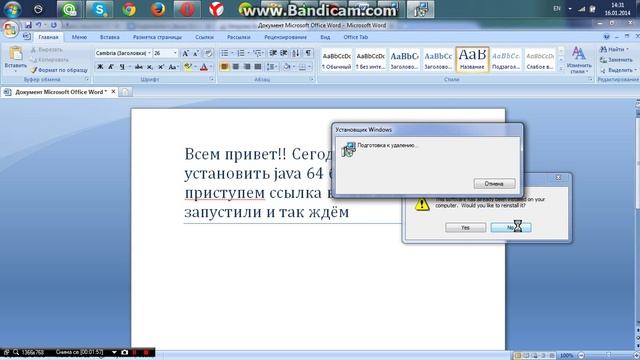
Task: Open the Шрифт group dialog launcher
Action: (211, 80)
